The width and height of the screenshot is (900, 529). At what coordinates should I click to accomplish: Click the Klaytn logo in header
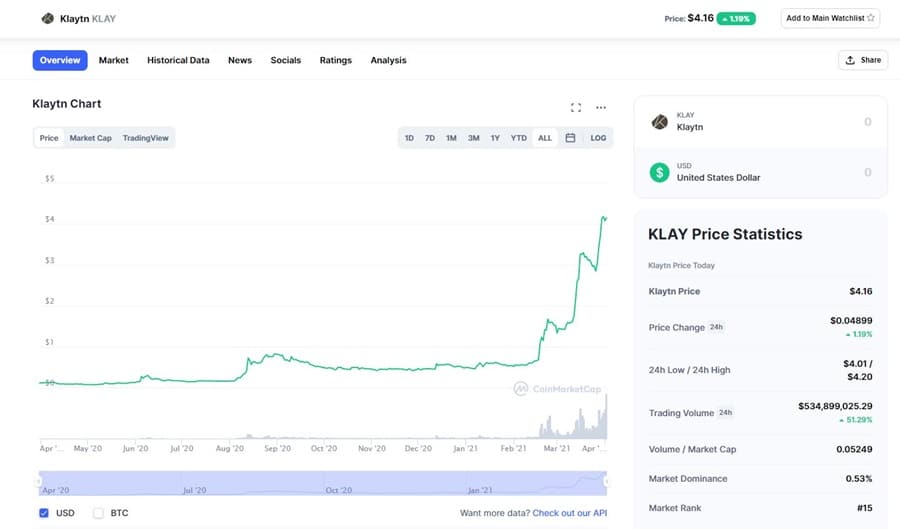47,18
